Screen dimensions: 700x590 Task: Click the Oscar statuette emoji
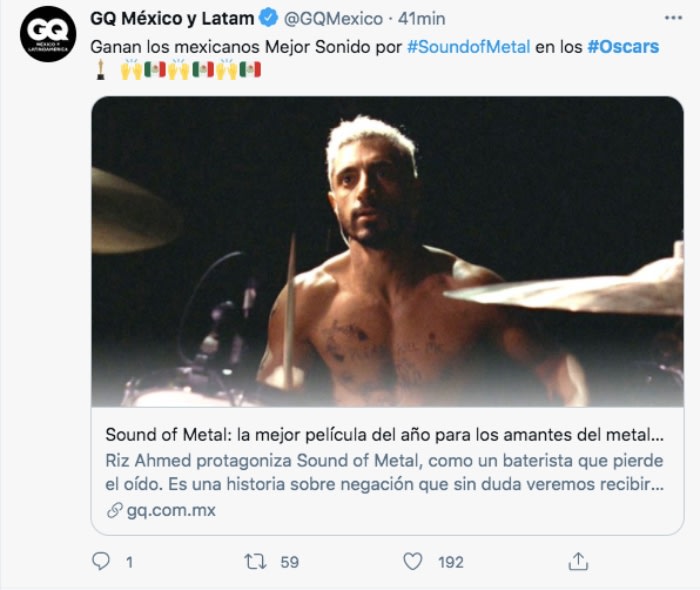100,70
